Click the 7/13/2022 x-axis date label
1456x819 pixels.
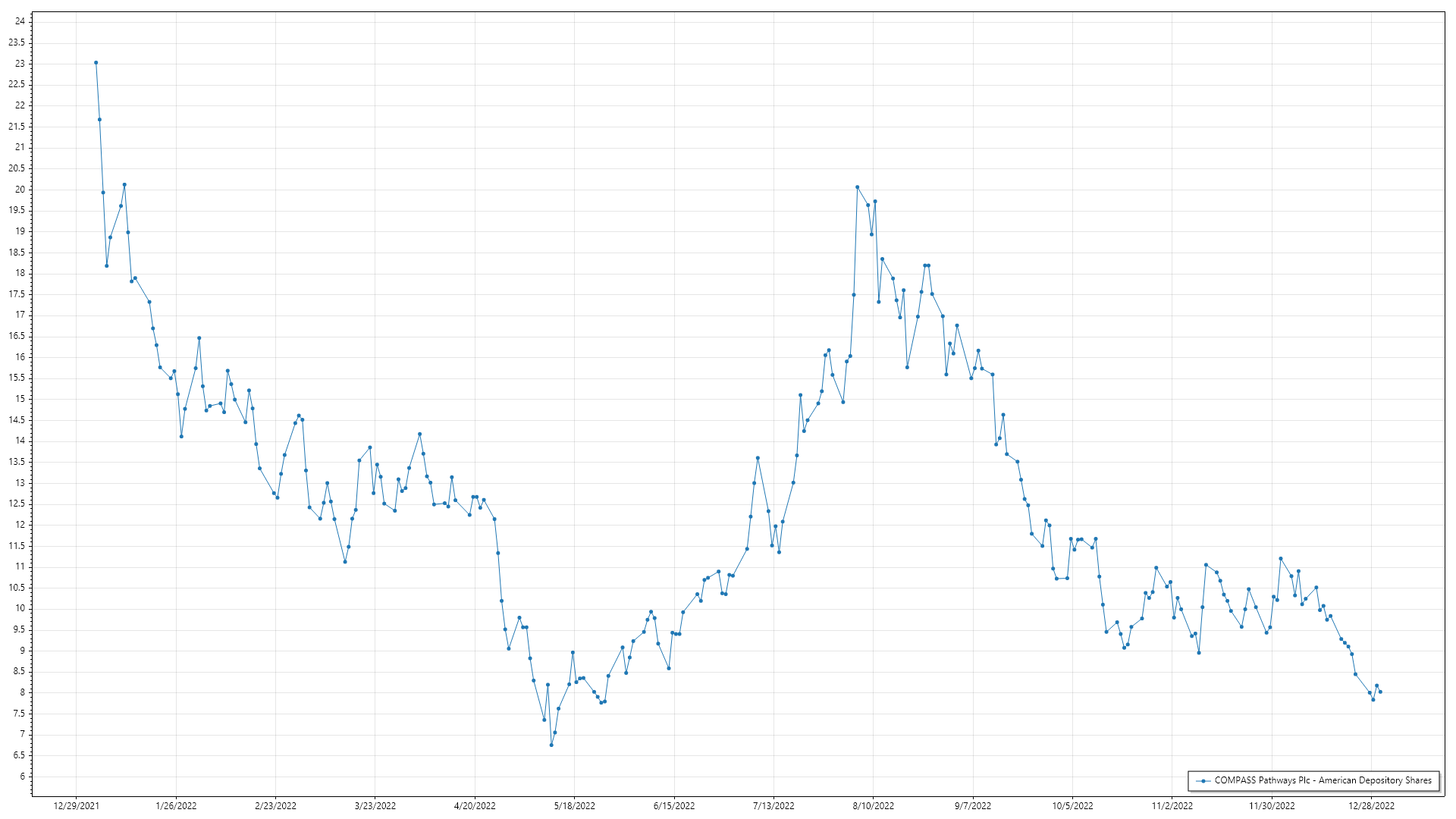773,805
